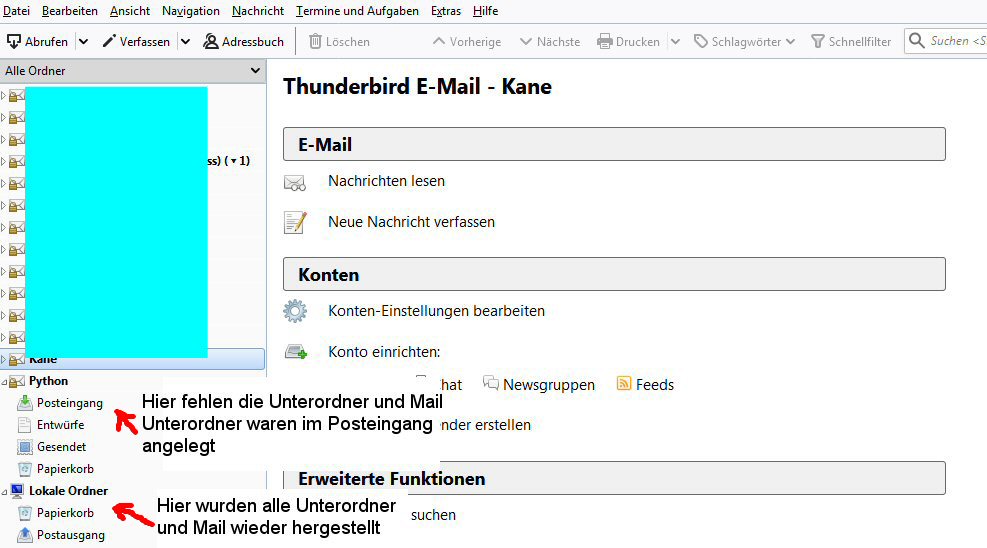Open the Postausgang folder
987x548 pixels.
pos(70,535)
